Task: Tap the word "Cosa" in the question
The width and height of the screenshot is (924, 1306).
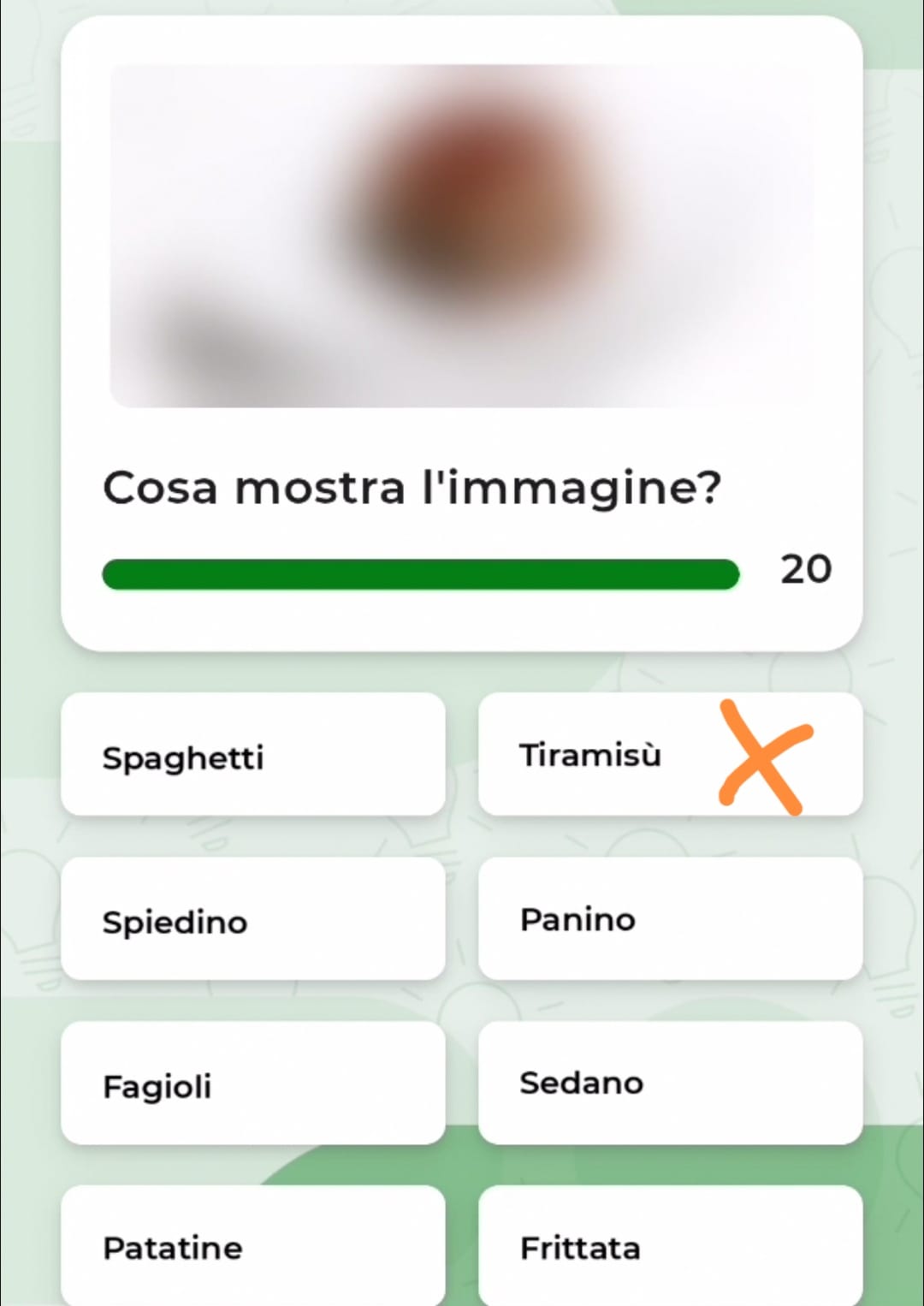Action: click(160, 488)
